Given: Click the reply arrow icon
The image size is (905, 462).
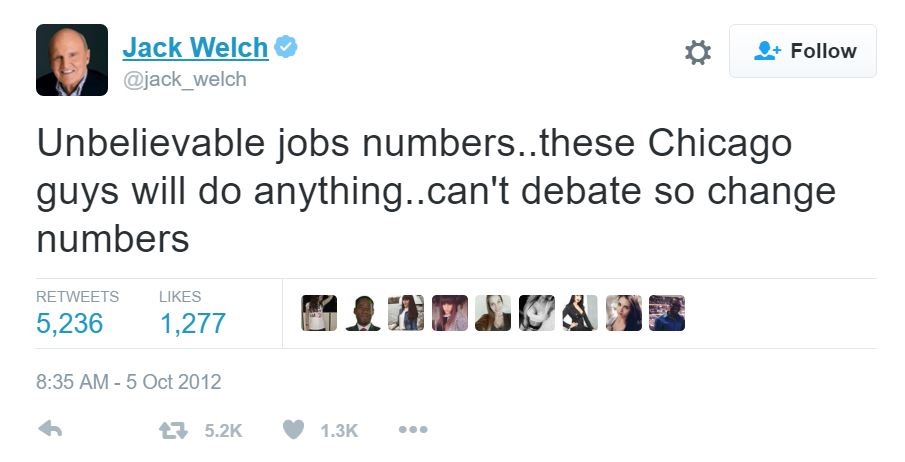Looking at the screenshot, I should (x=49, y=429).
